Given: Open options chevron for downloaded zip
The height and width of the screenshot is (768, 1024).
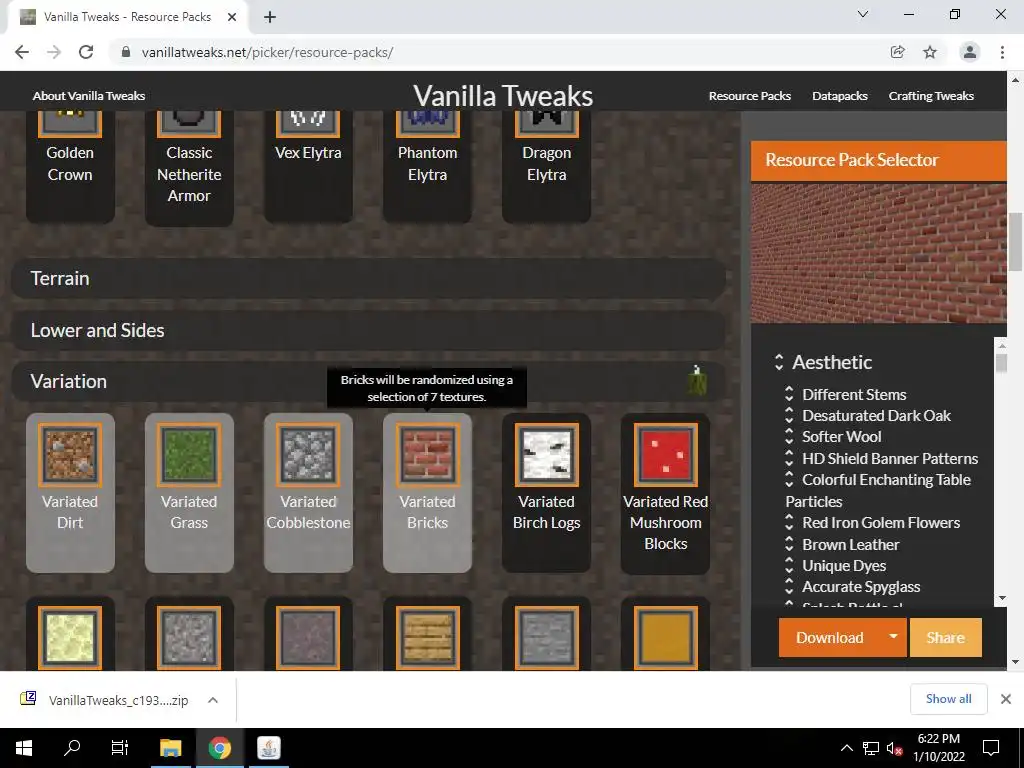Looking at the screenshot, I should [x=213, y=700].
